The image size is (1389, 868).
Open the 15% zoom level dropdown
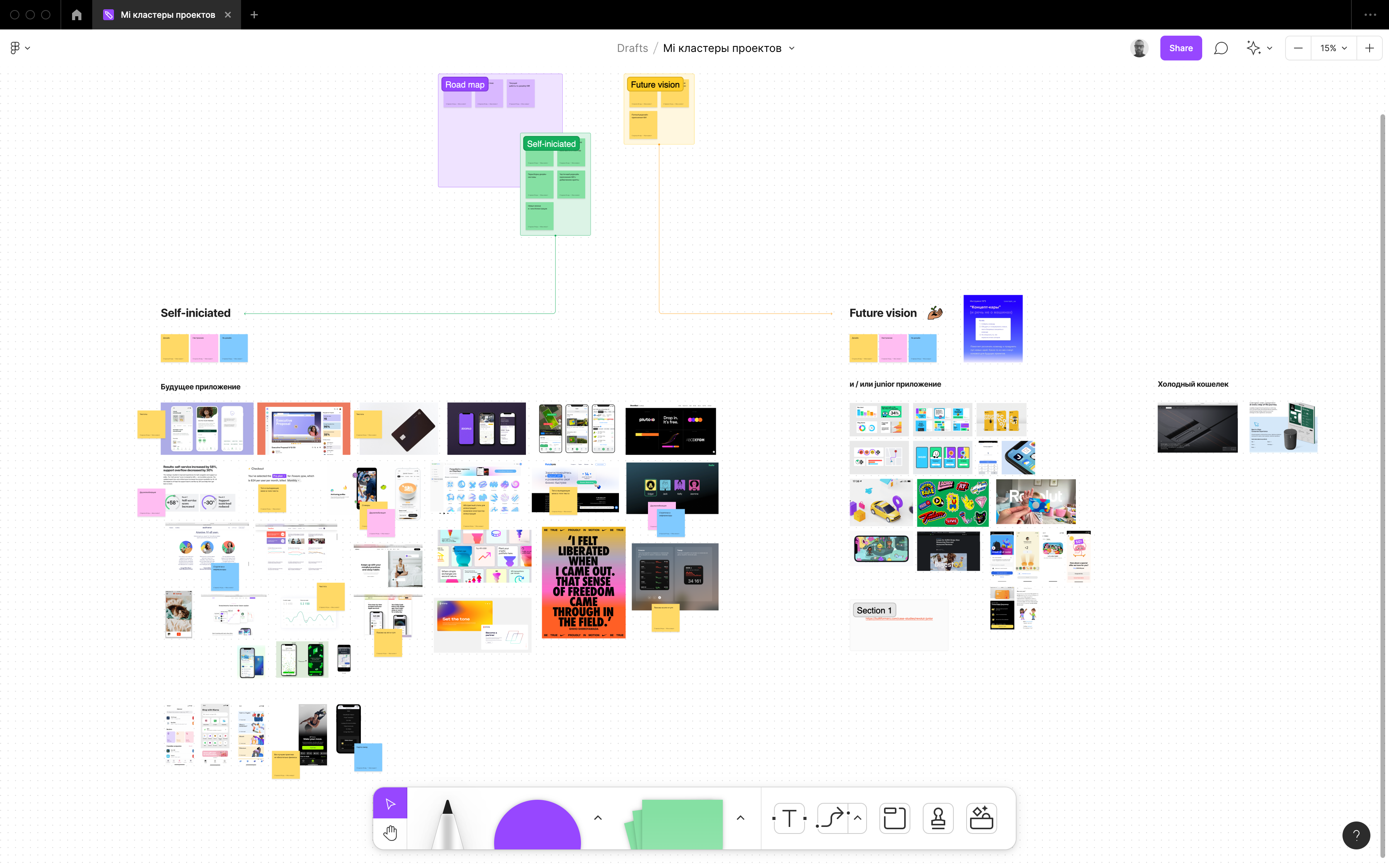tap(1333, 48)
